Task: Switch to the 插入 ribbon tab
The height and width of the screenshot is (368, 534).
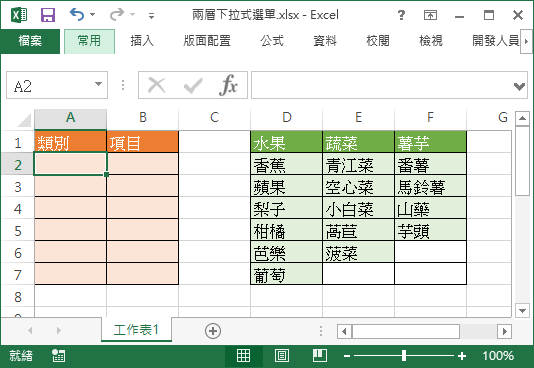Action: pos(142,41)
